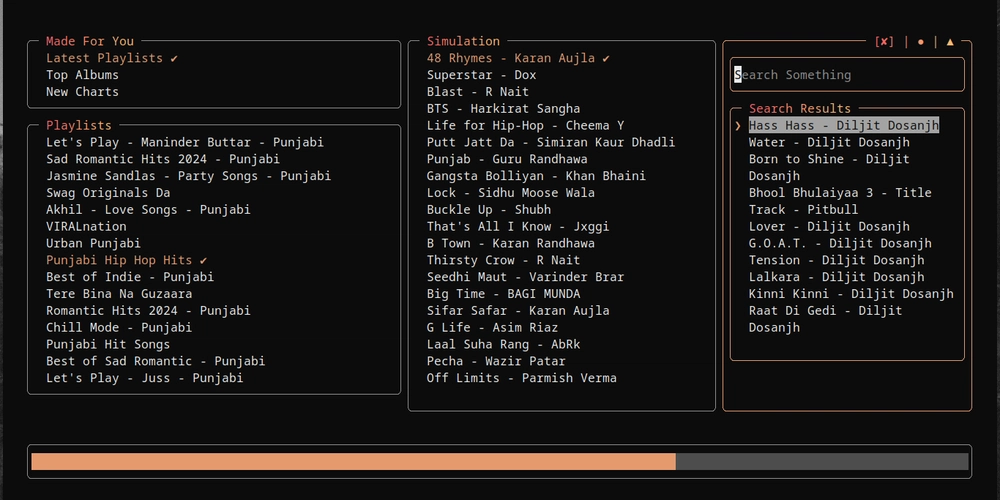Click the [x] icon in top-right panel
The width and height of the screenshot is (1000, 500).
click(884, 41)
